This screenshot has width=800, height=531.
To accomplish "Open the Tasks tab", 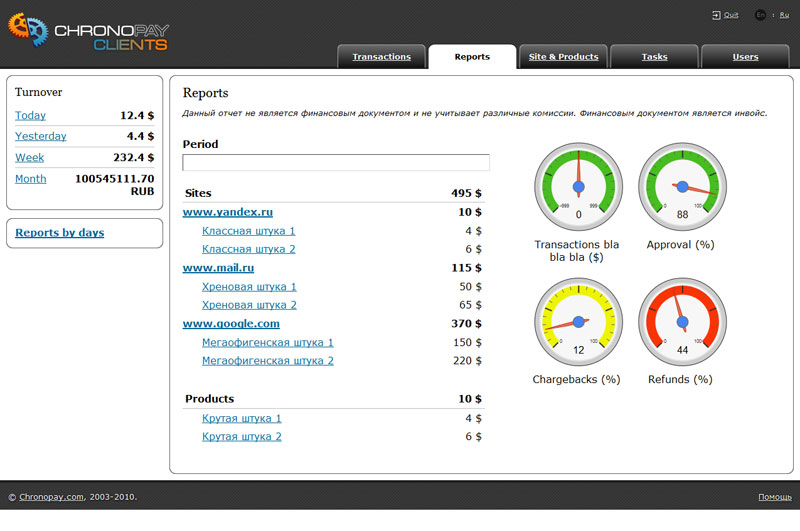I will [654, 57].
